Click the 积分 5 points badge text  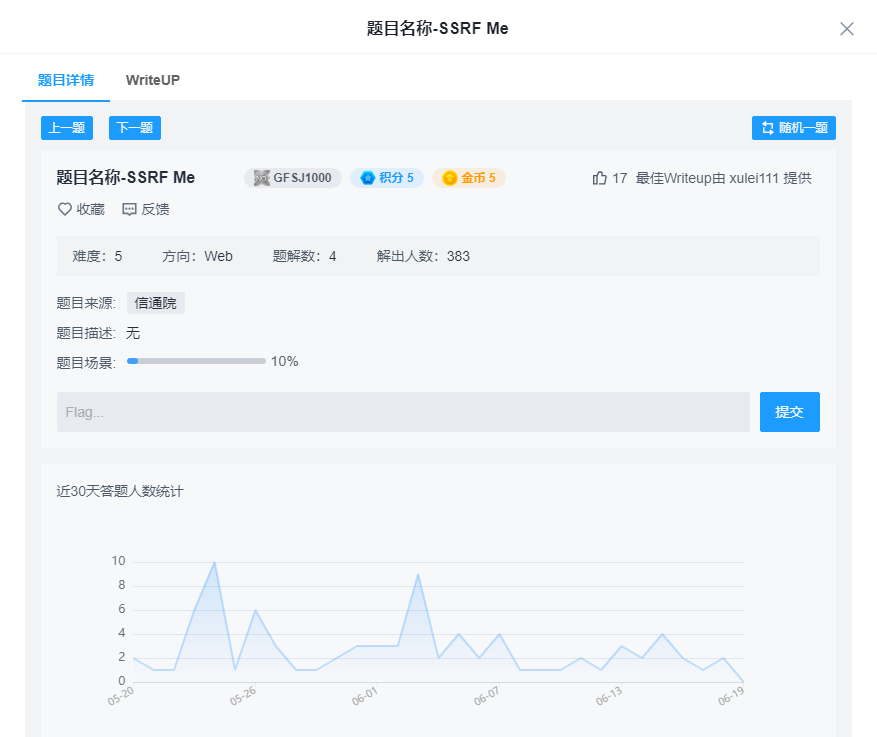(x=396, y=178)
